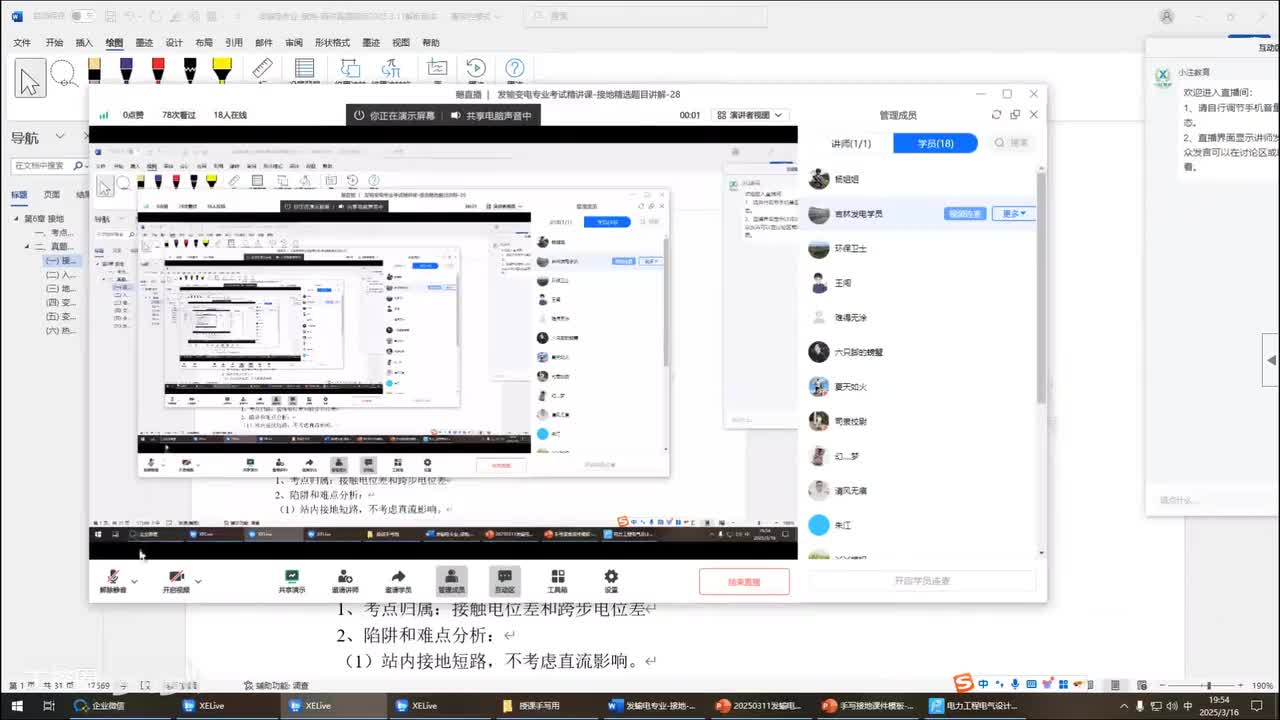Click the 解除静音 microphone icon
This screenshot has width=1280, height=720.
(x=113, y=577)
